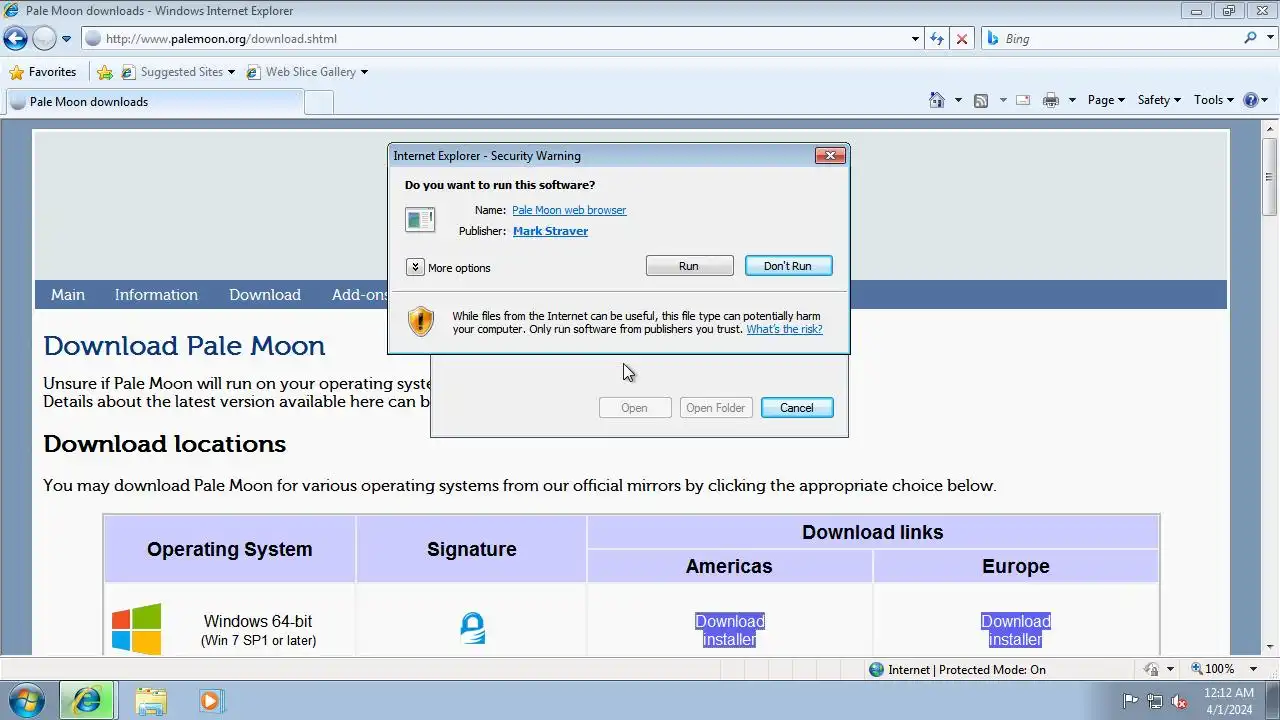1280x720 pixels.
Task: Open the Information navigation item
Action: [x=156, y=295]
